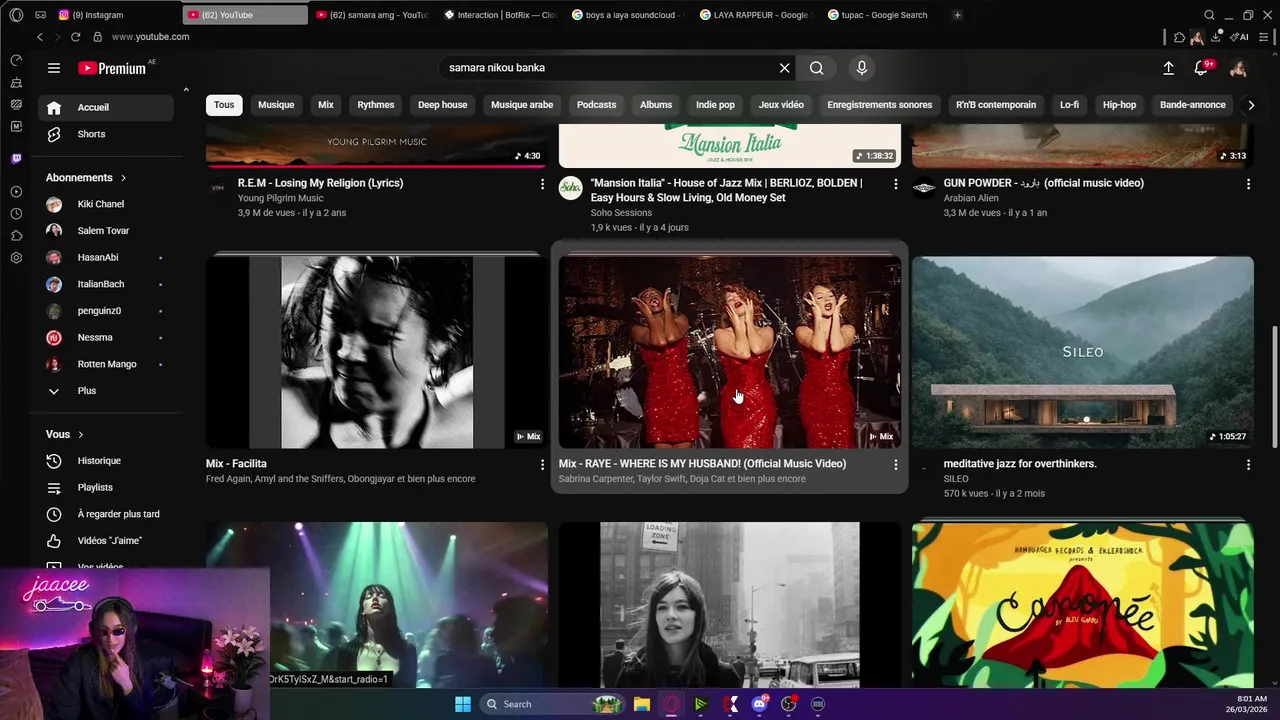The height and width of the screenshot is (720, 1280).
Task: Click the YouTube Premium logo
Action: [112, 68]
